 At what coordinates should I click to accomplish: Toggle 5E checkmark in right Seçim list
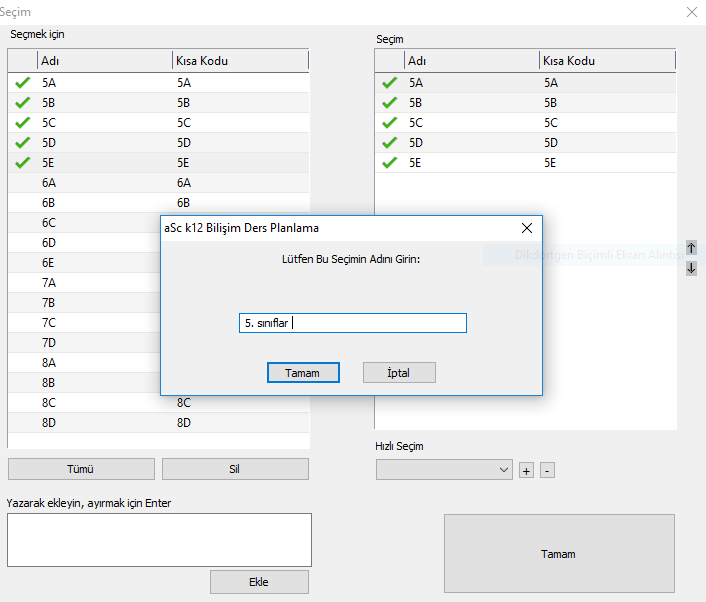coord(389,163)
